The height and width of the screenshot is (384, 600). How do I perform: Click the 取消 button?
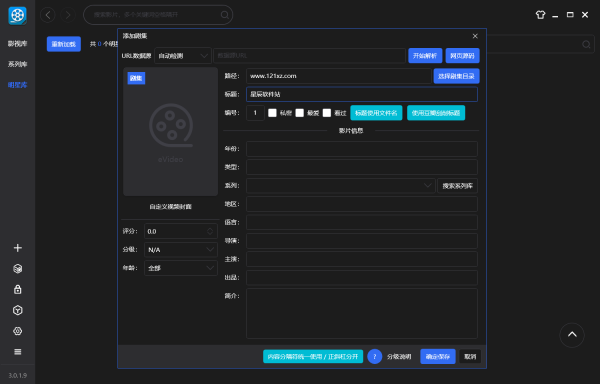tap(470, 356)
